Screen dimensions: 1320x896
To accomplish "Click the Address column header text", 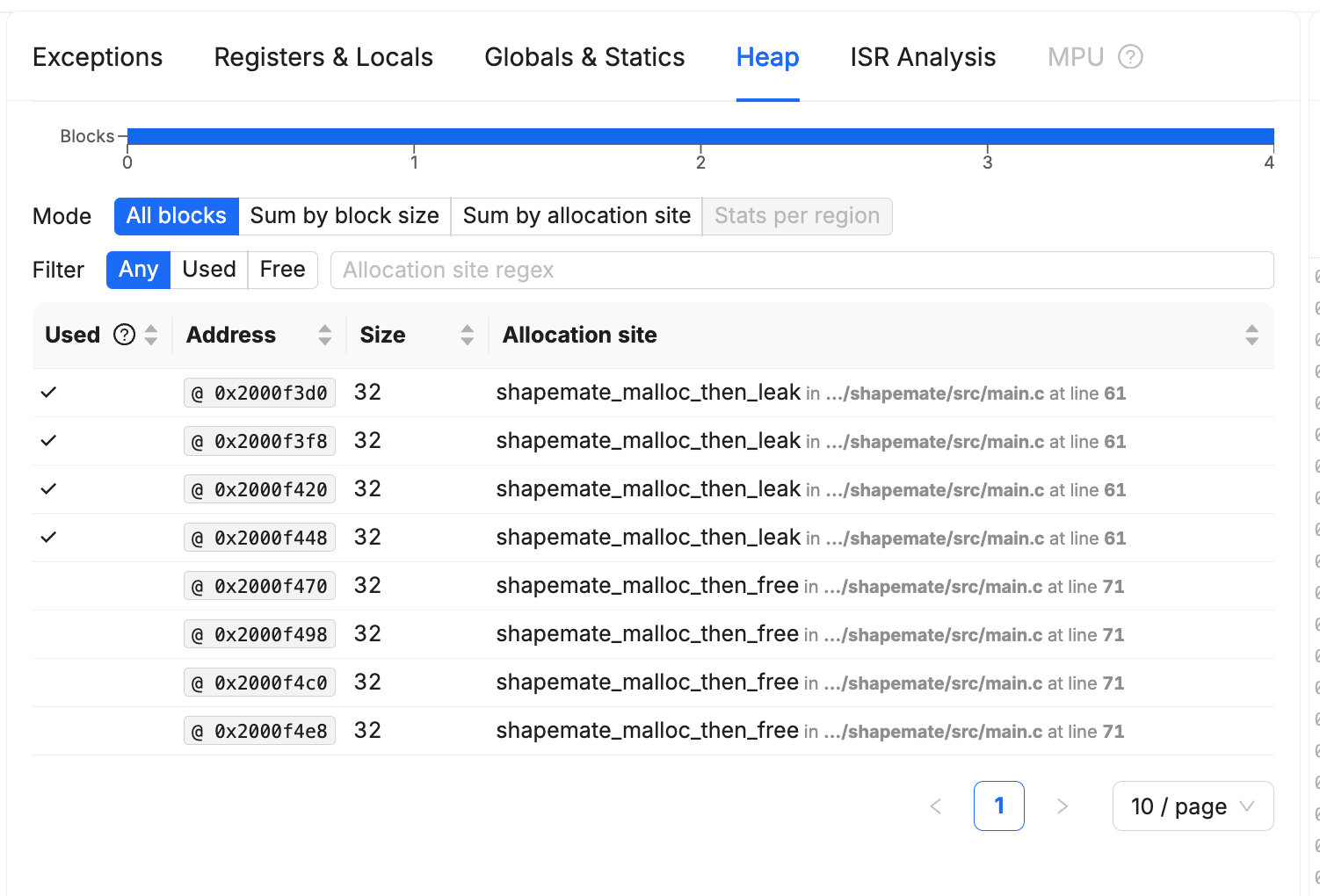I will [x=231, y=335].
